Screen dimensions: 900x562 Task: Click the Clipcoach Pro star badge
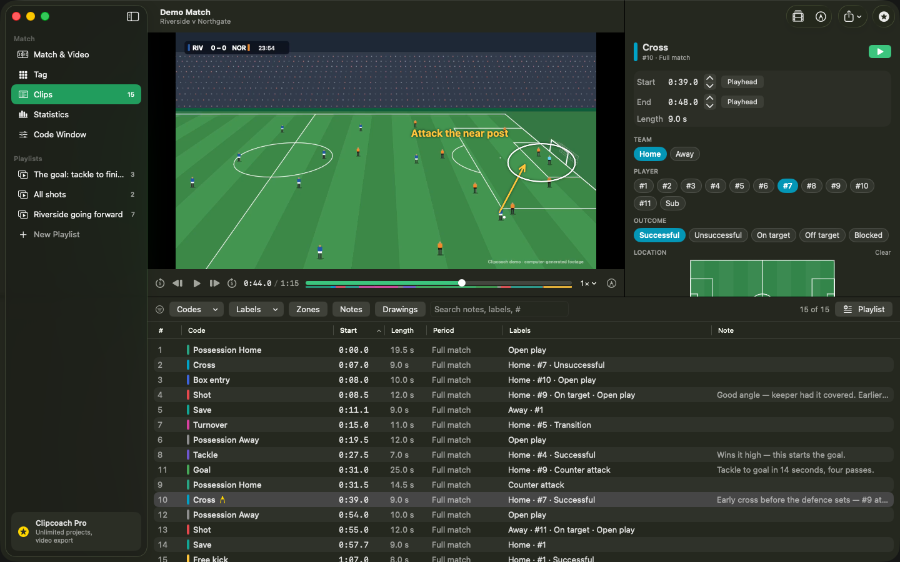coord(24,532)
